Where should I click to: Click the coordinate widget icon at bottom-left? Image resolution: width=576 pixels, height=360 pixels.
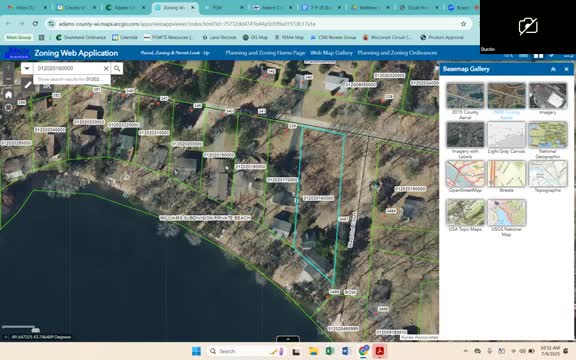[x=5, y=337]
